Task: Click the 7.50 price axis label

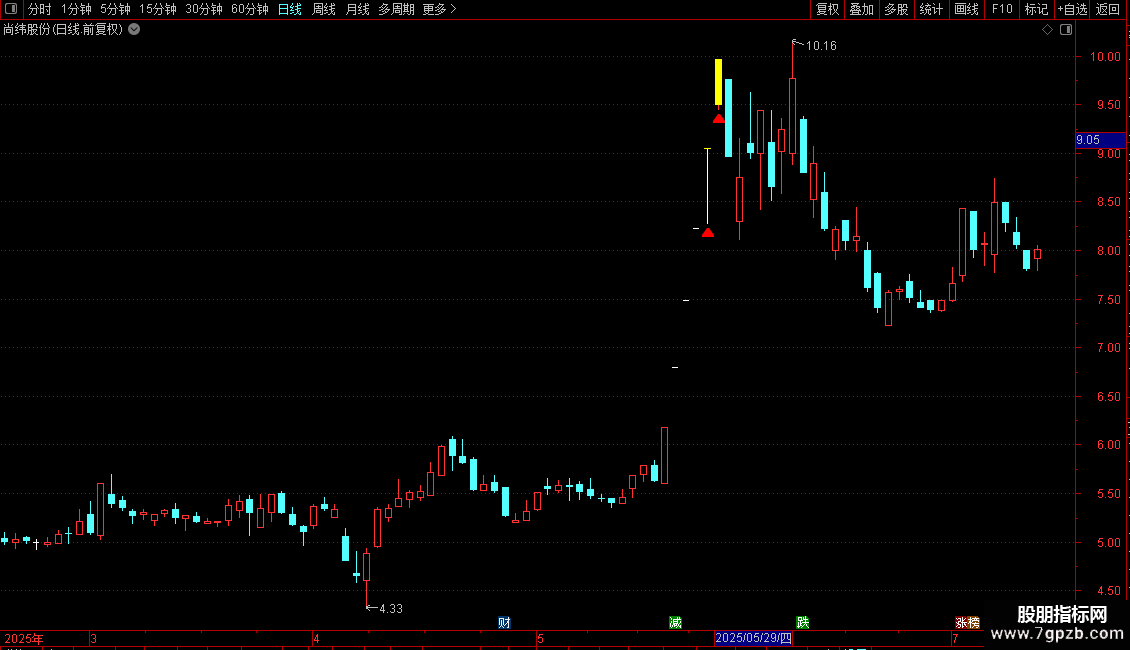Action: [1109, 300]
